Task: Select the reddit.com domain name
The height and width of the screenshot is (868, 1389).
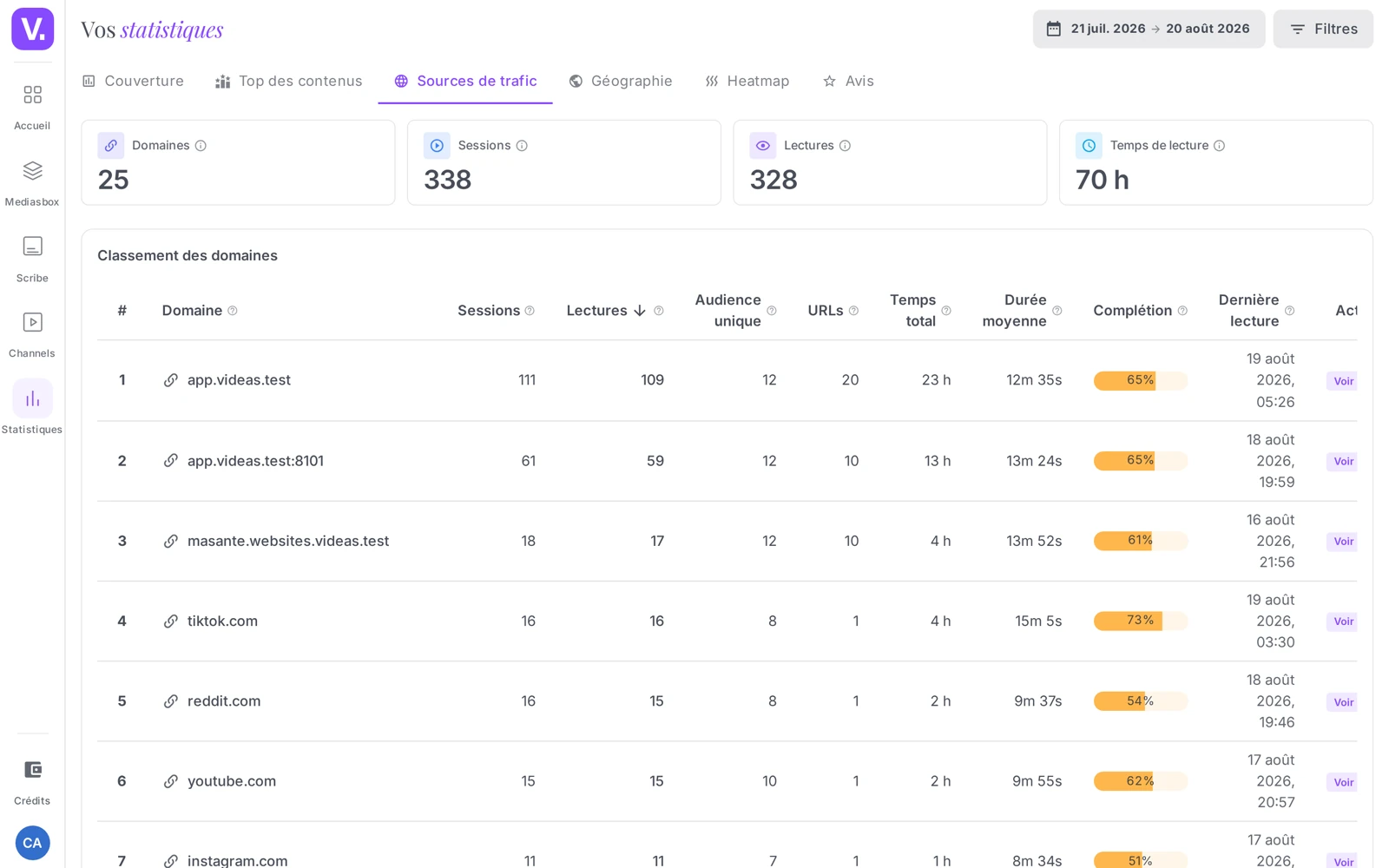Action: tap(224, 701)
